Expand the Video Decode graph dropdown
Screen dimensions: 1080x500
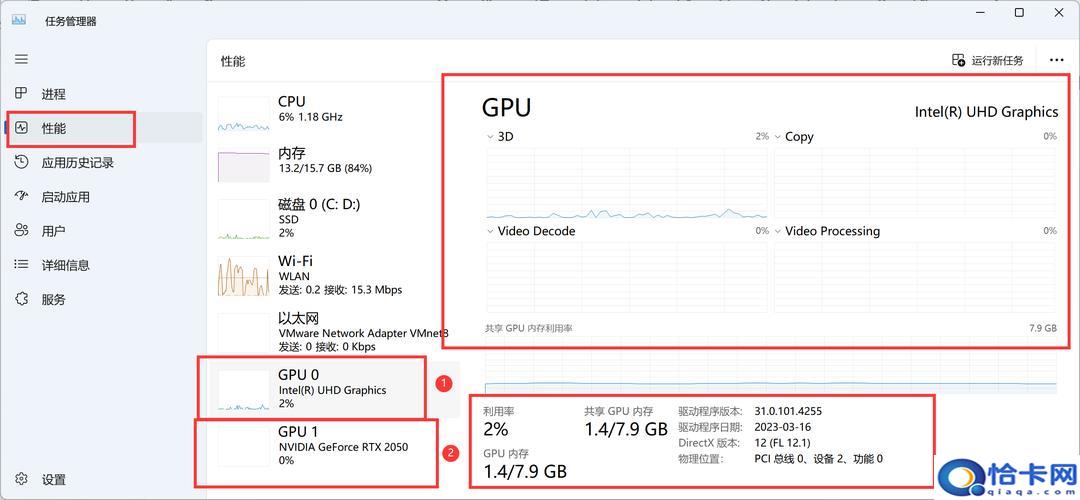click(x=490, y=231)
